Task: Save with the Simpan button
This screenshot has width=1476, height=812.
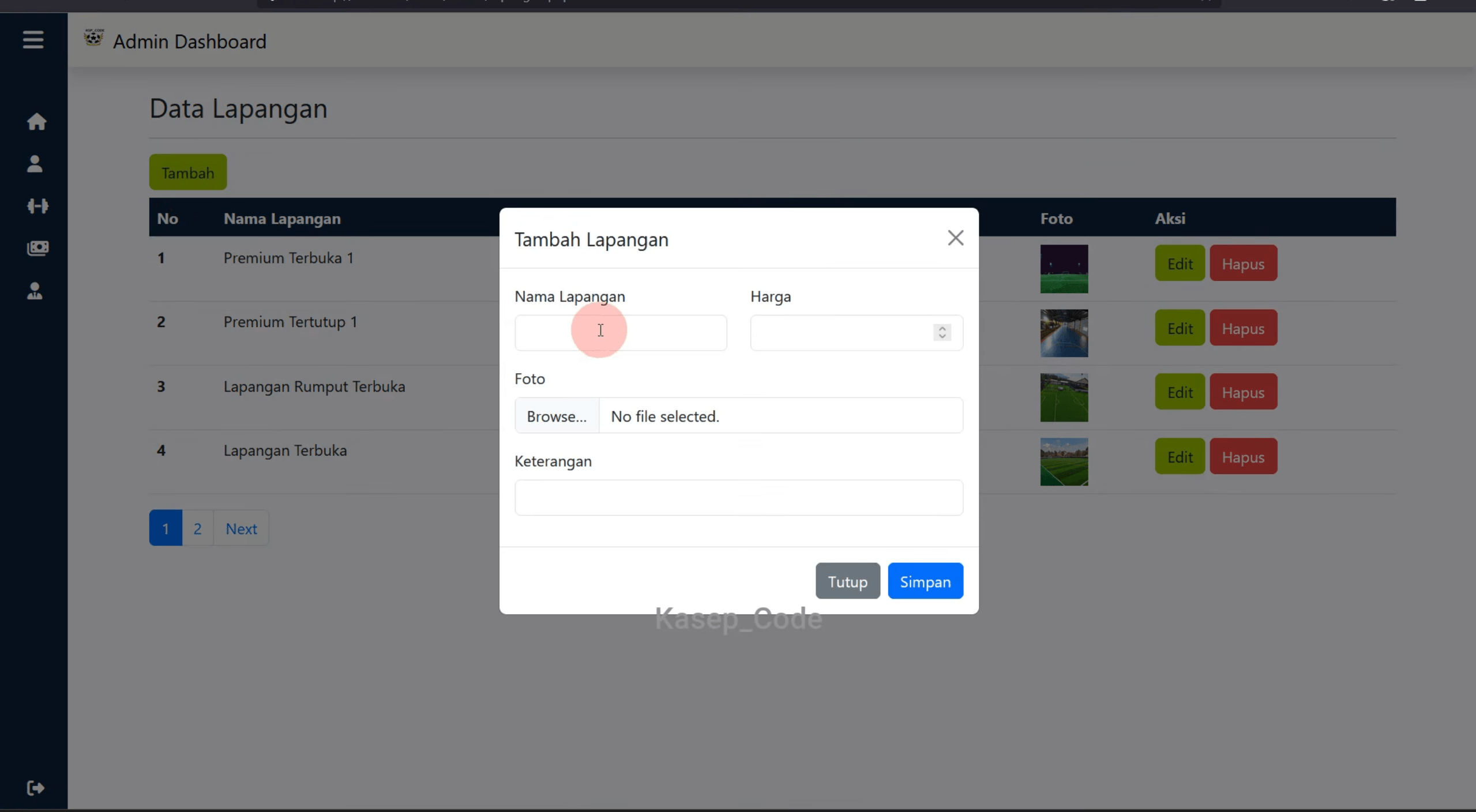Action: 925,581
